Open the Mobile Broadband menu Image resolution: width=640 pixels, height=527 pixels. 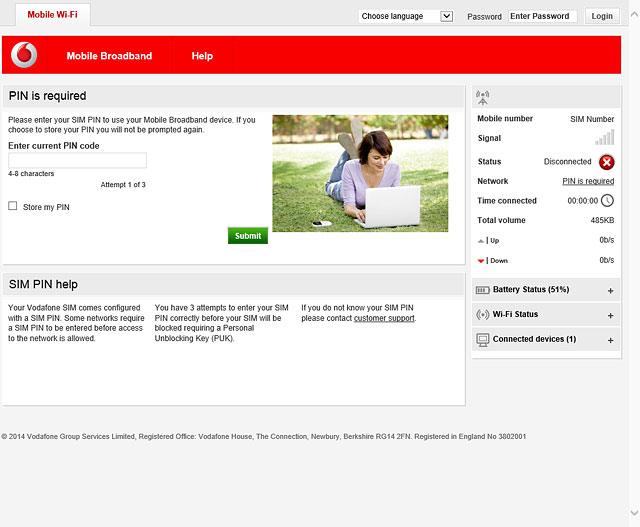[x=109, y=56]
